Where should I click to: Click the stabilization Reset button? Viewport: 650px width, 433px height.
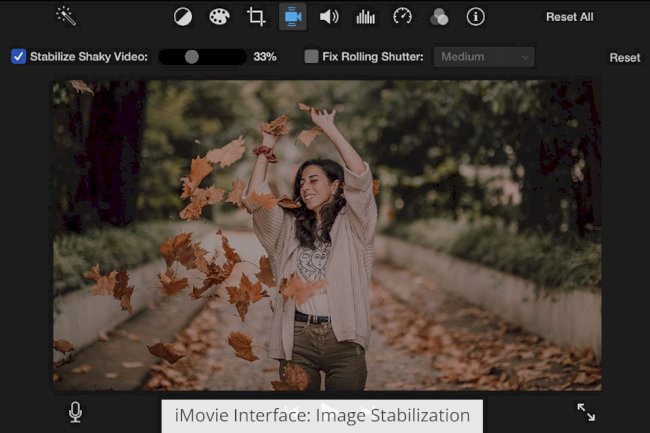pos(625,57)
